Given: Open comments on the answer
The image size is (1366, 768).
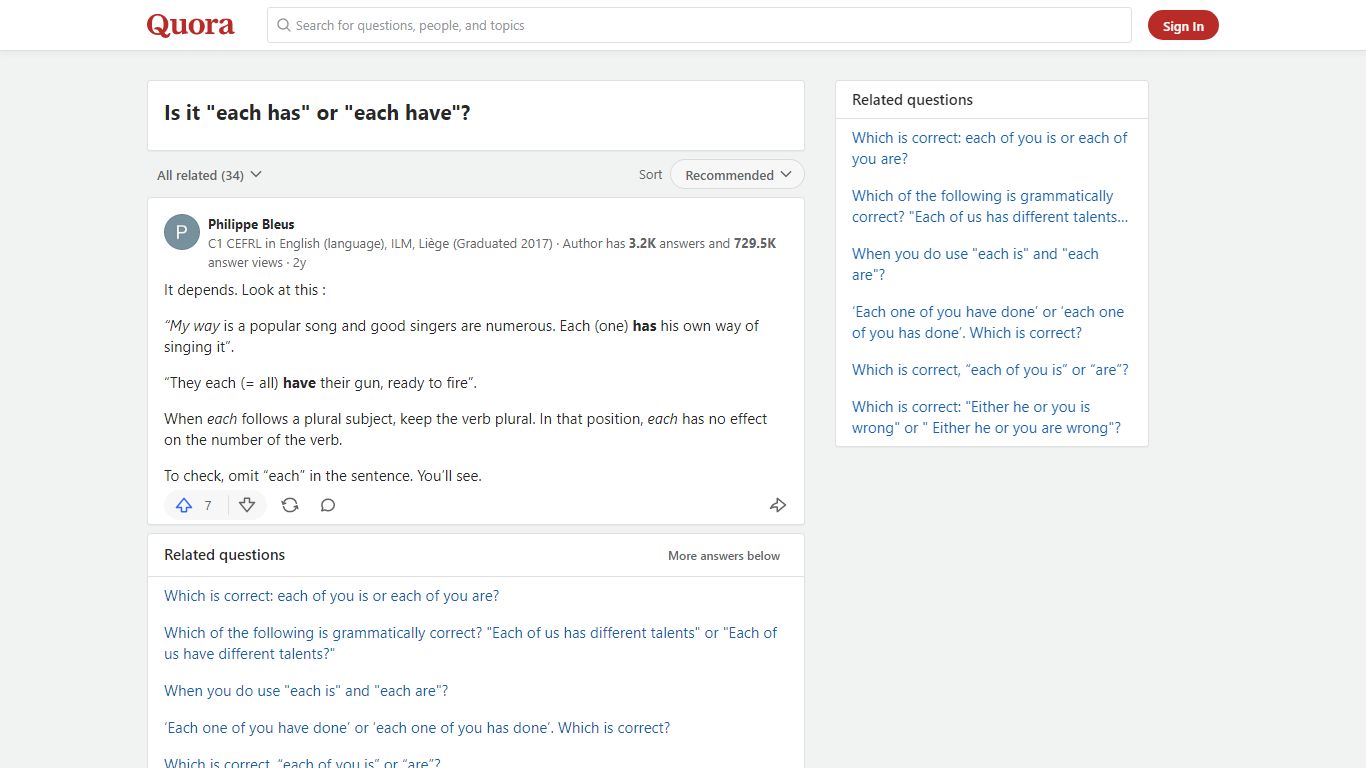Looking at the screenshot, I should (328, 505).
